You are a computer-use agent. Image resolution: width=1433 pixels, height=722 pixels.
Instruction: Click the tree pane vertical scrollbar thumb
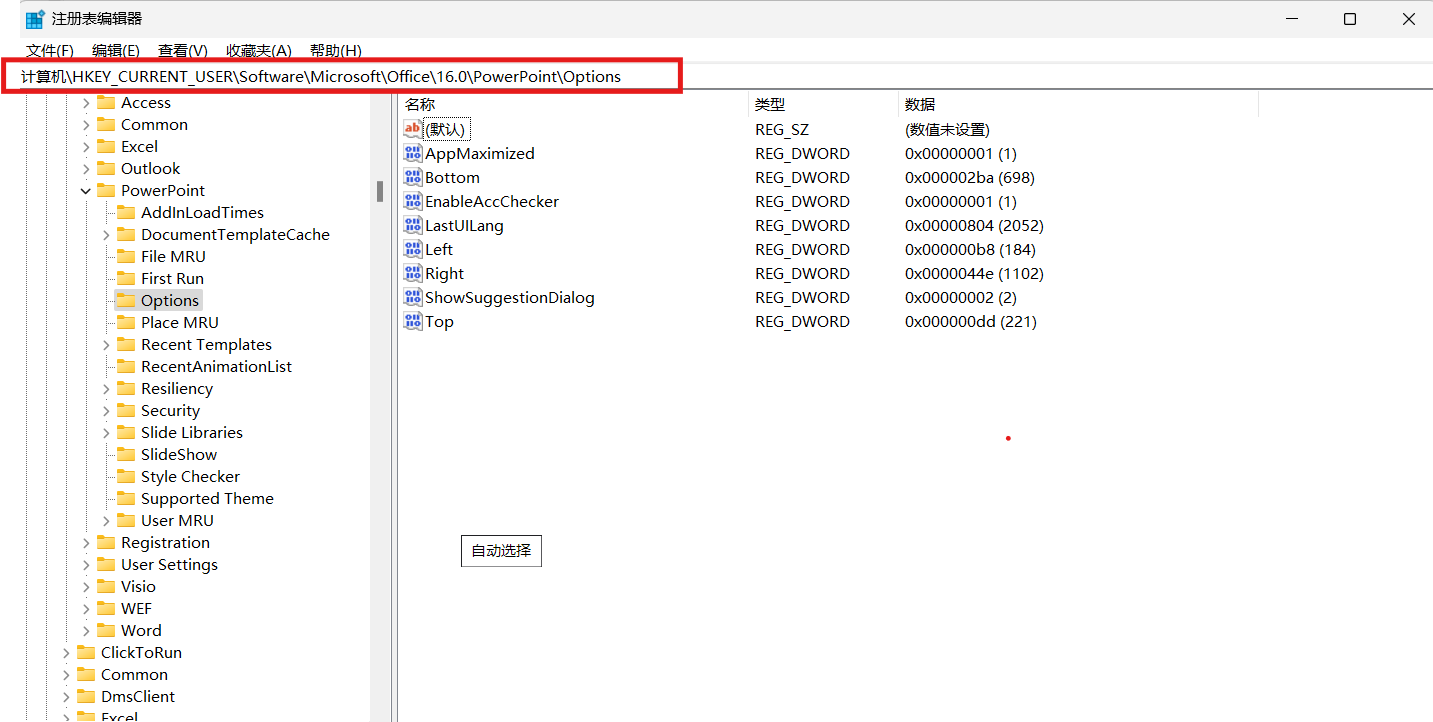tap(380, 191)
